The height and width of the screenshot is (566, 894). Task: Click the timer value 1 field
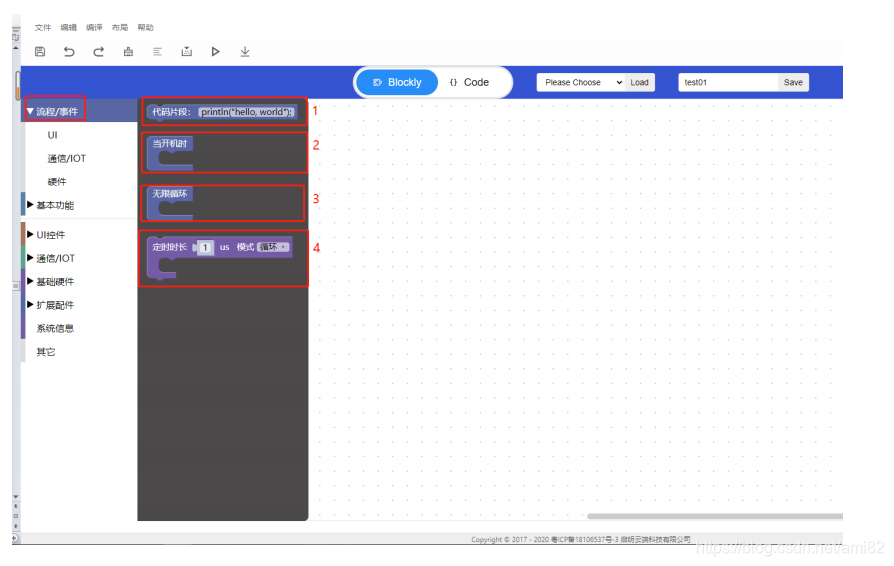205,247
